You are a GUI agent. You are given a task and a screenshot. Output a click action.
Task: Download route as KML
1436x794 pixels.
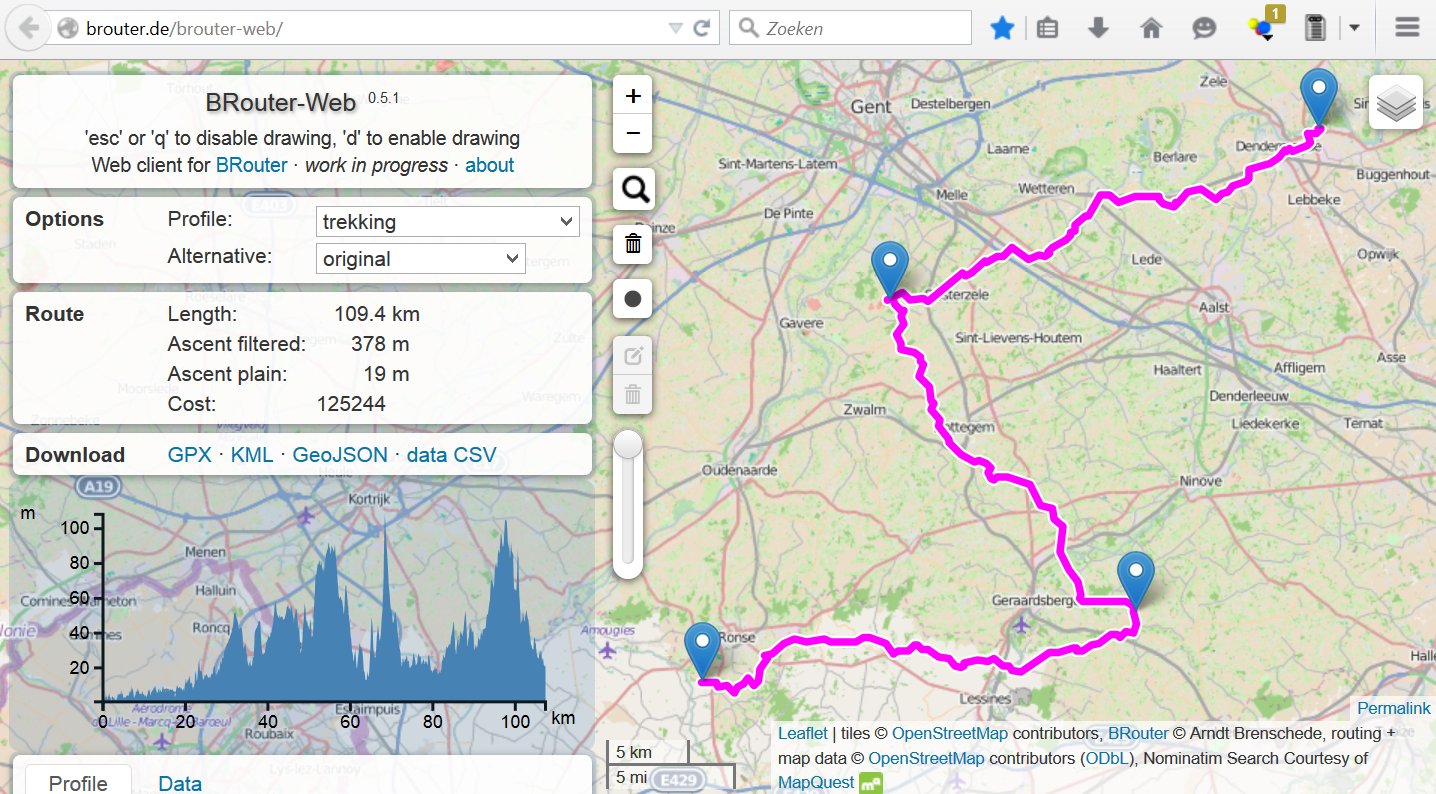[x=252, y=455]
